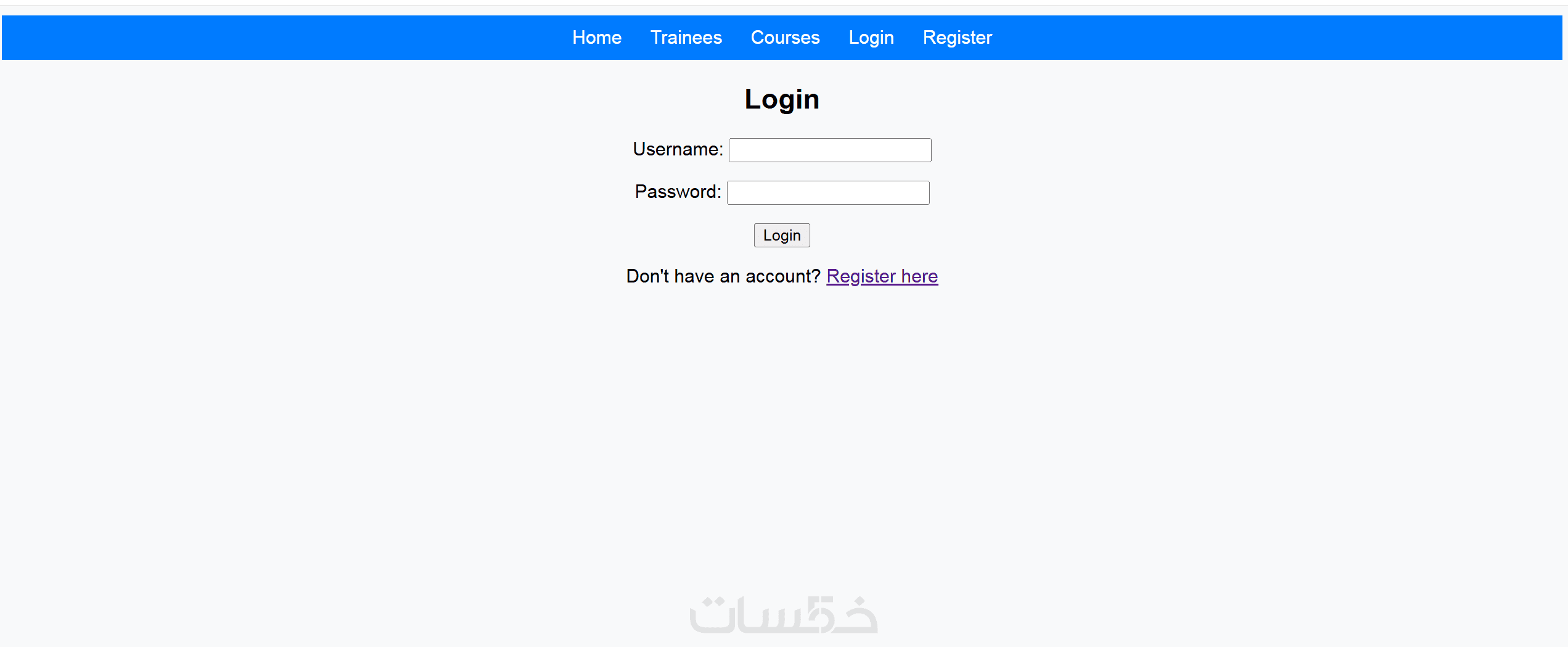
Task: Focus the Password text field
Action: click(828, 192)
